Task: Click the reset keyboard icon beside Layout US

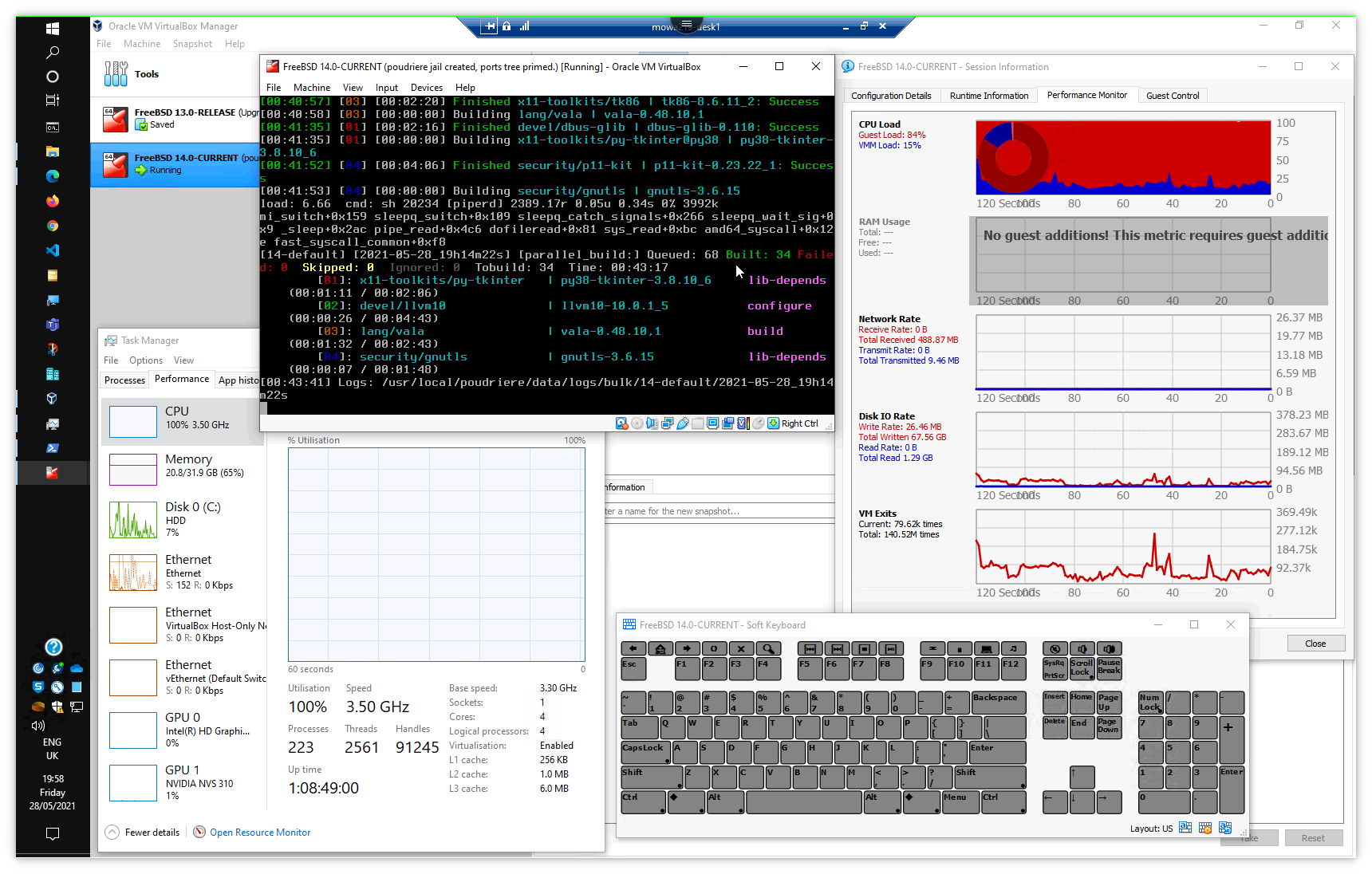Action: point(1225,828)
